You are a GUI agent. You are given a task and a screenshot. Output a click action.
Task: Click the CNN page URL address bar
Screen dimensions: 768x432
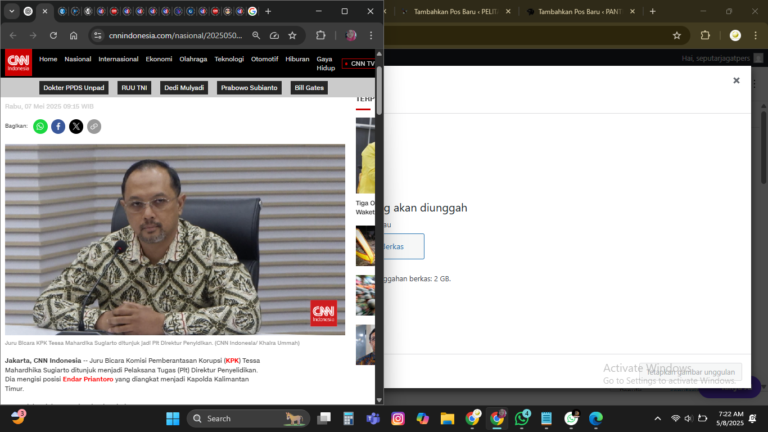(x=175, y=35)
